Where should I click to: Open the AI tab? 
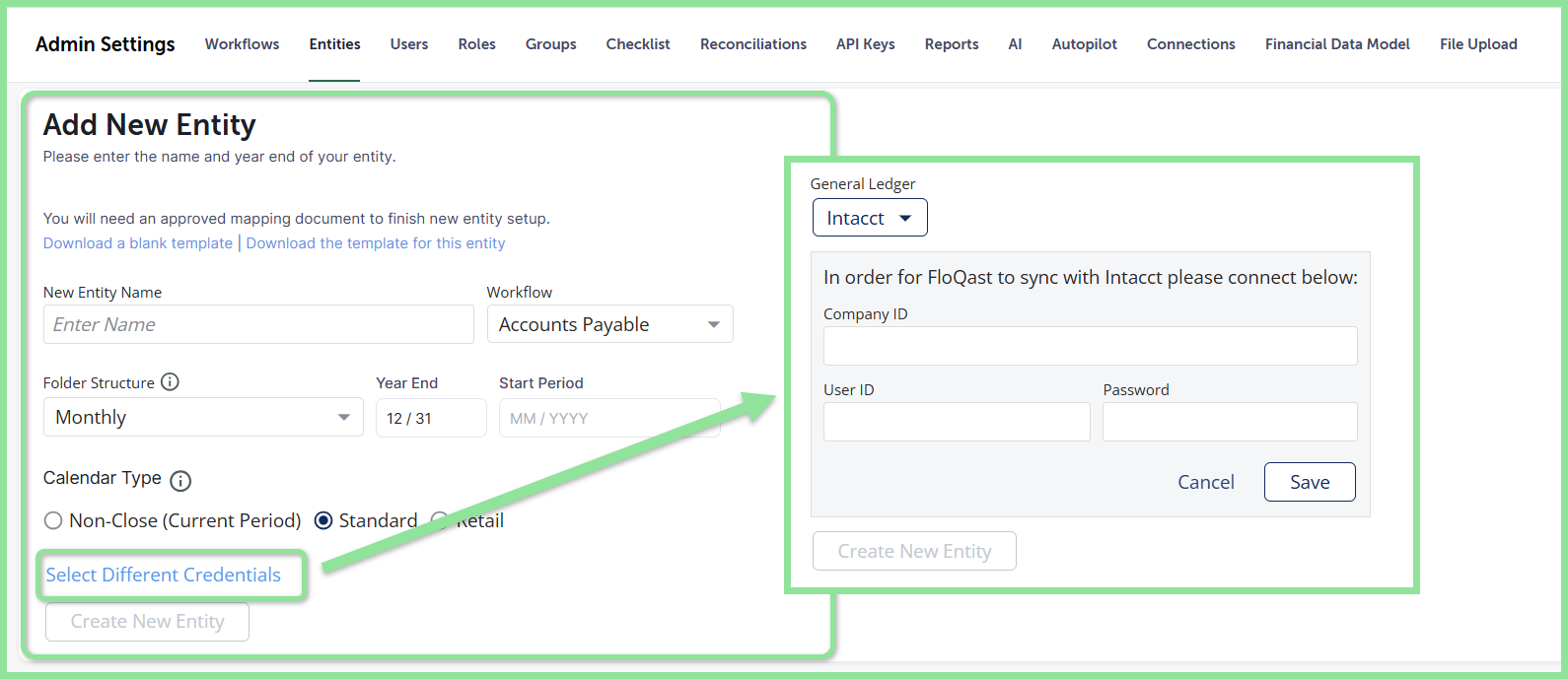coord(1015,44)
